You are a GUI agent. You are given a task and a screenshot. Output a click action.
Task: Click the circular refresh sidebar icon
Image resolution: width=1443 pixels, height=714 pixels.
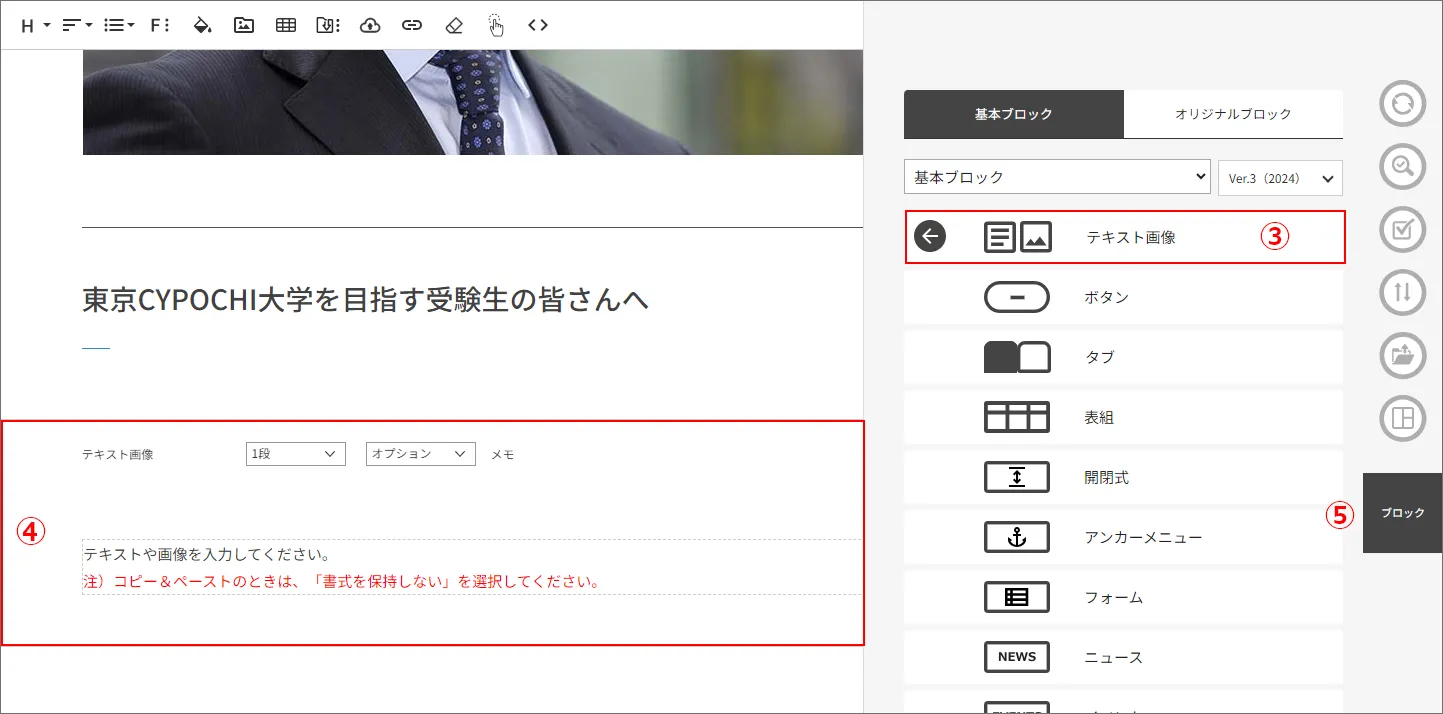[1402, 104]
